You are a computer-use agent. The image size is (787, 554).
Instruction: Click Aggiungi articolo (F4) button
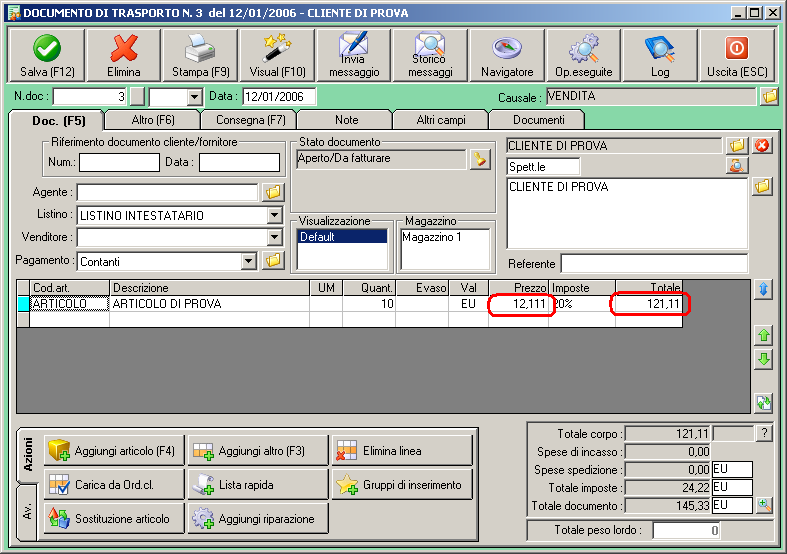pos(113,451)
